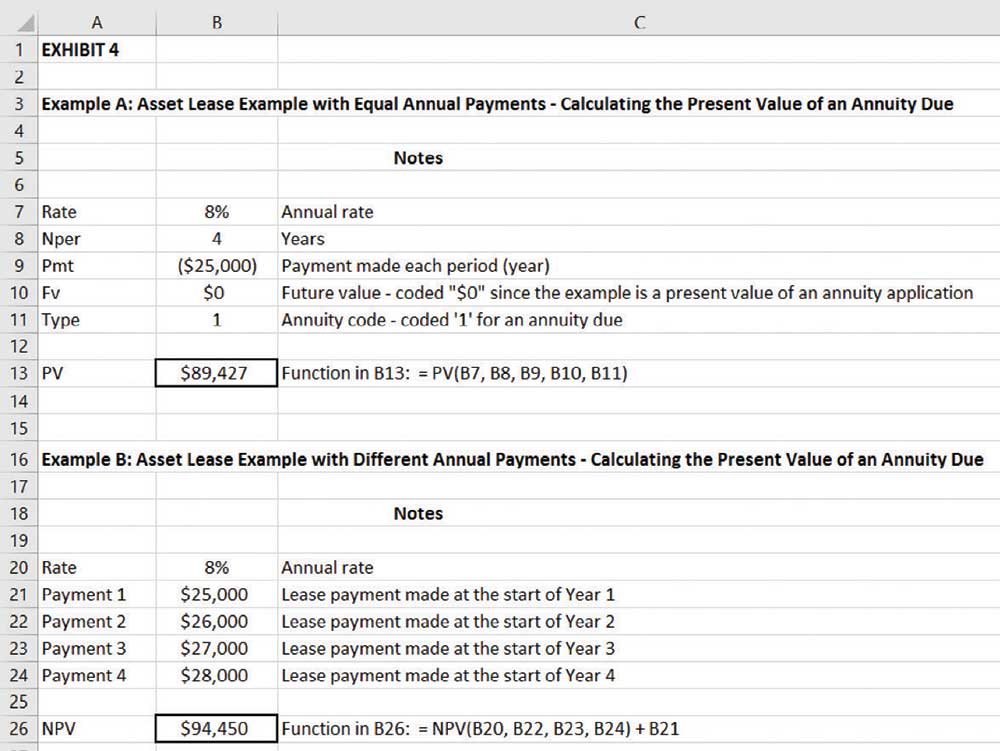Click the NPV function note in row 26

(480, 729)
